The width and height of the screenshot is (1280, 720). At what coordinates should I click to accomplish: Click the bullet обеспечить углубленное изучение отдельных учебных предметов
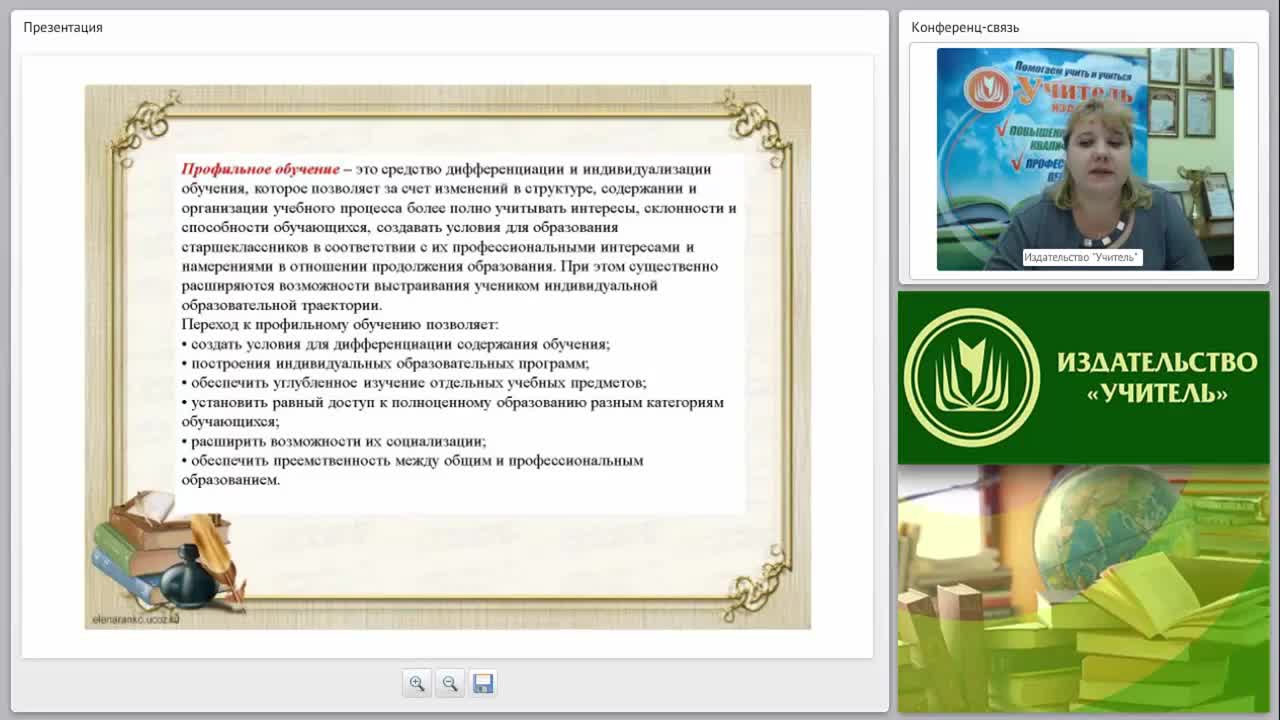(x=414, y=383)
